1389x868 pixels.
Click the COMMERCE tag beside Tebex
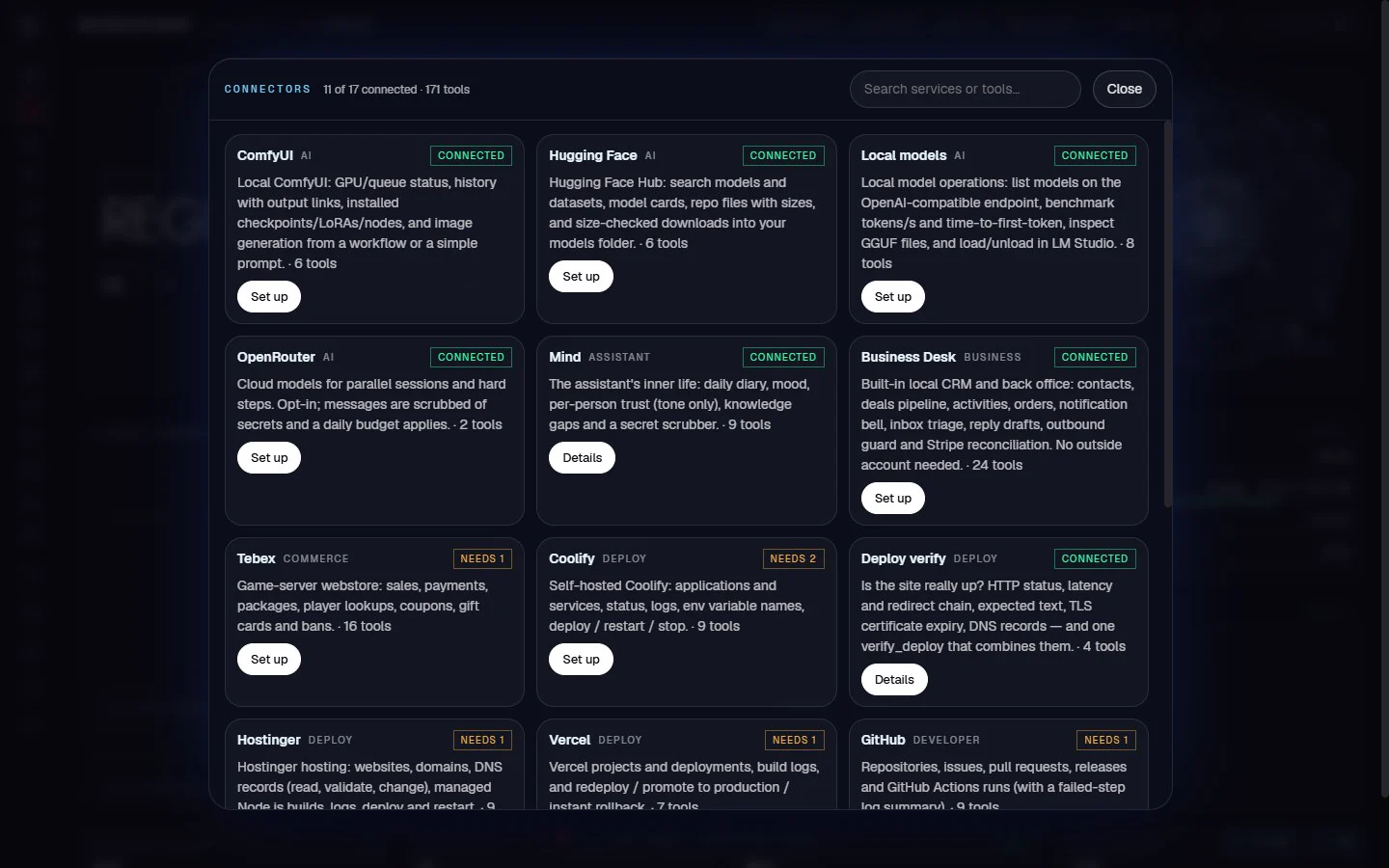316,559
